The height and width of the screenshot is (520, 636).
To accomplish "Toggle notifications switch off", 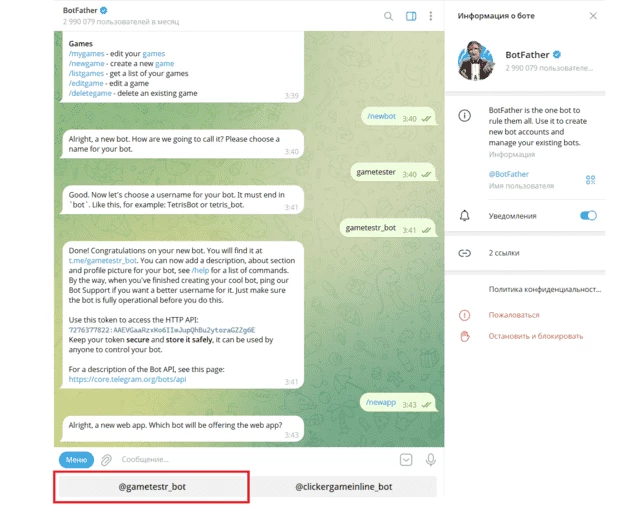I will [x=588, y=215].
